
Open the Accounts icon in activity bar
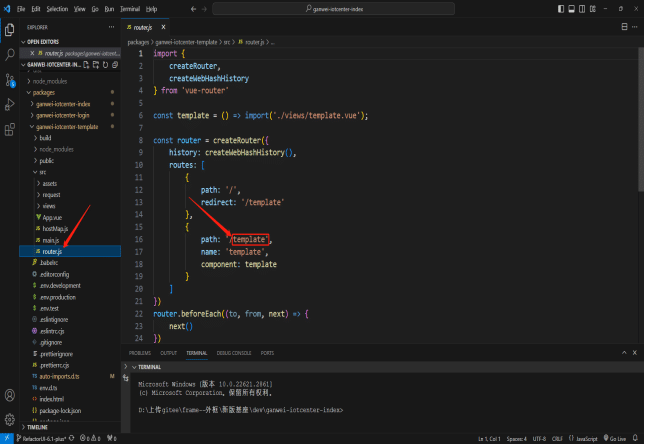click(10, 394)
